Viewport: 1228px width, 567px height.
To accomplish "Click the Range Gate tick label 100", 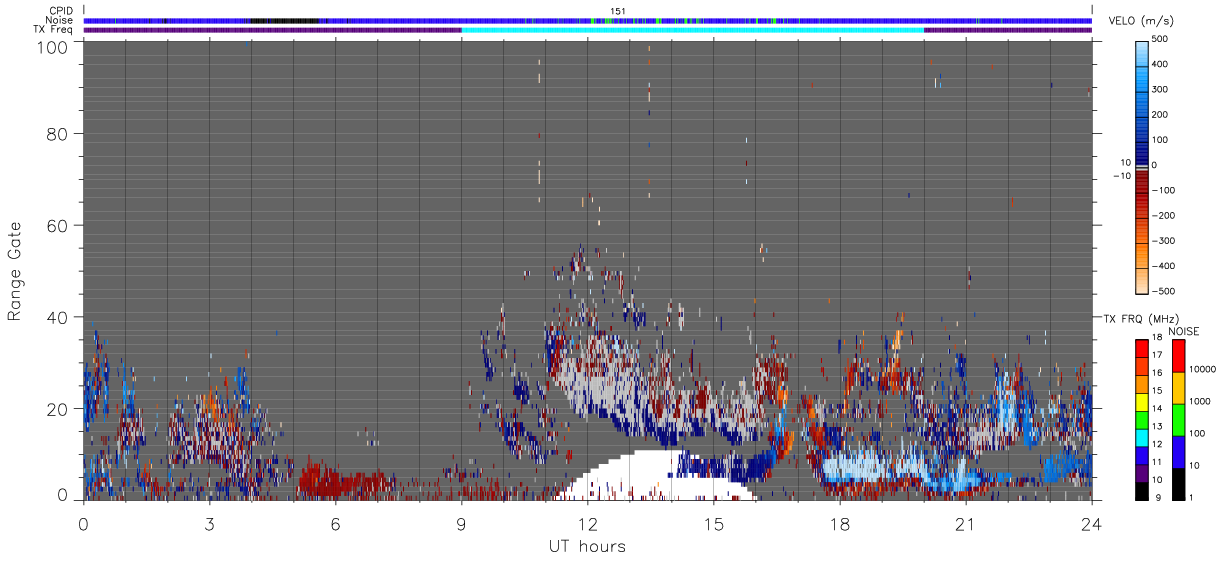I will point(50,46).
